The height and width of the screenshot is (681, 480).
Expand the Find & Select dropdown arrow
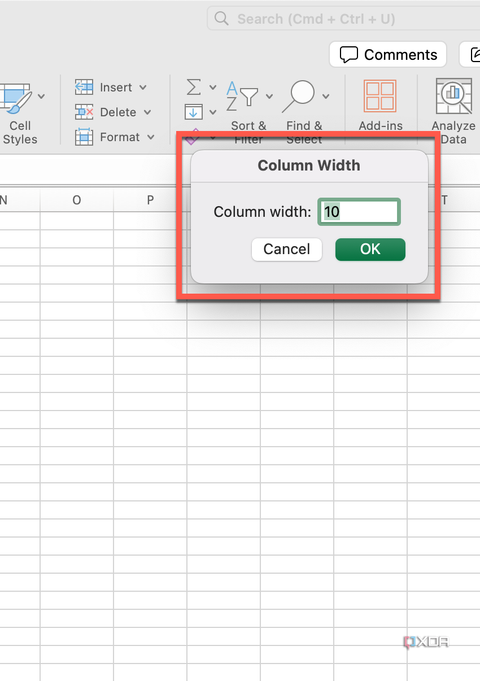click(326, 96)
